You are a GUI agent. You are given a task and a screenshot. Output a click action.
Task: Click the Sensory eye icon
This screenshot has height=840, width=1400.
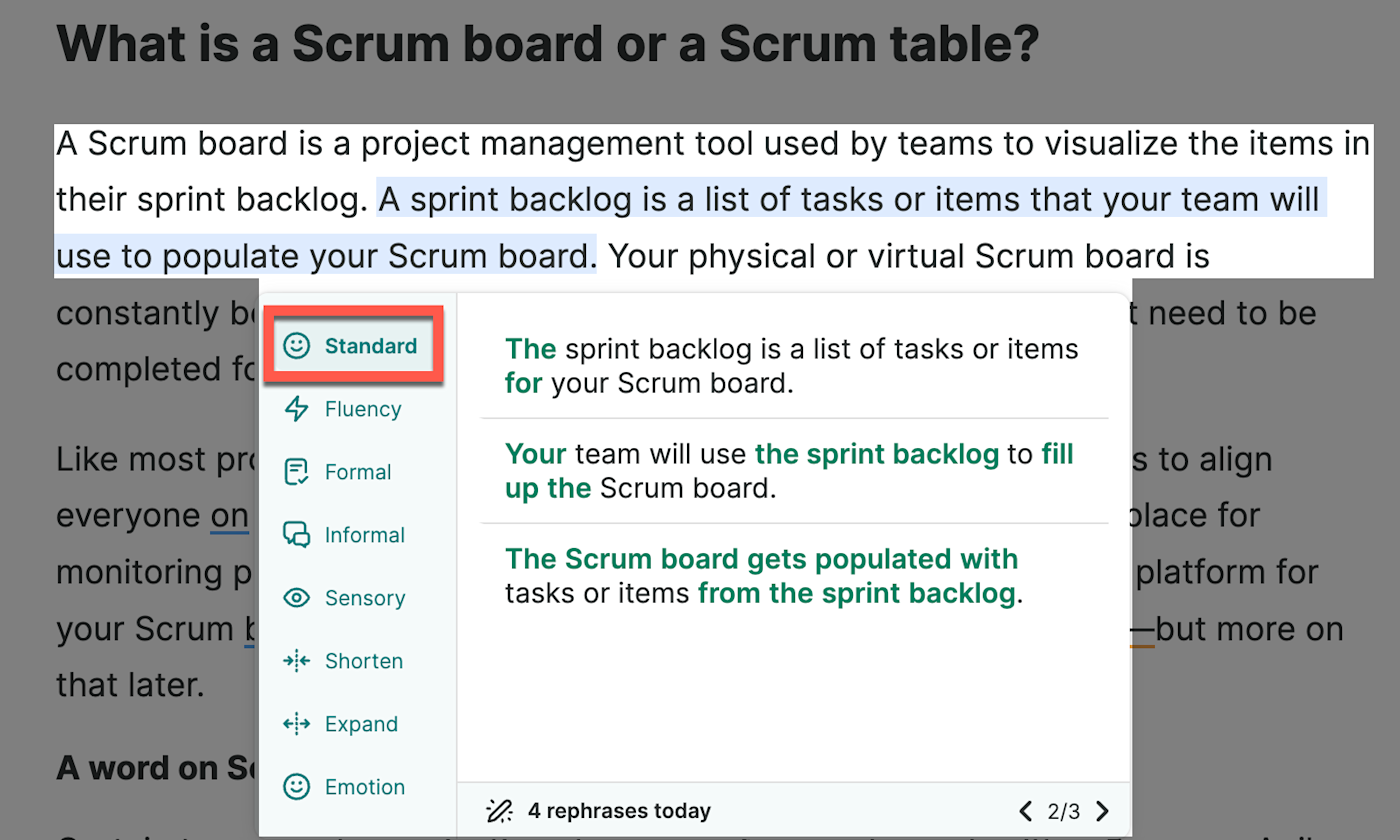point(296,598)
